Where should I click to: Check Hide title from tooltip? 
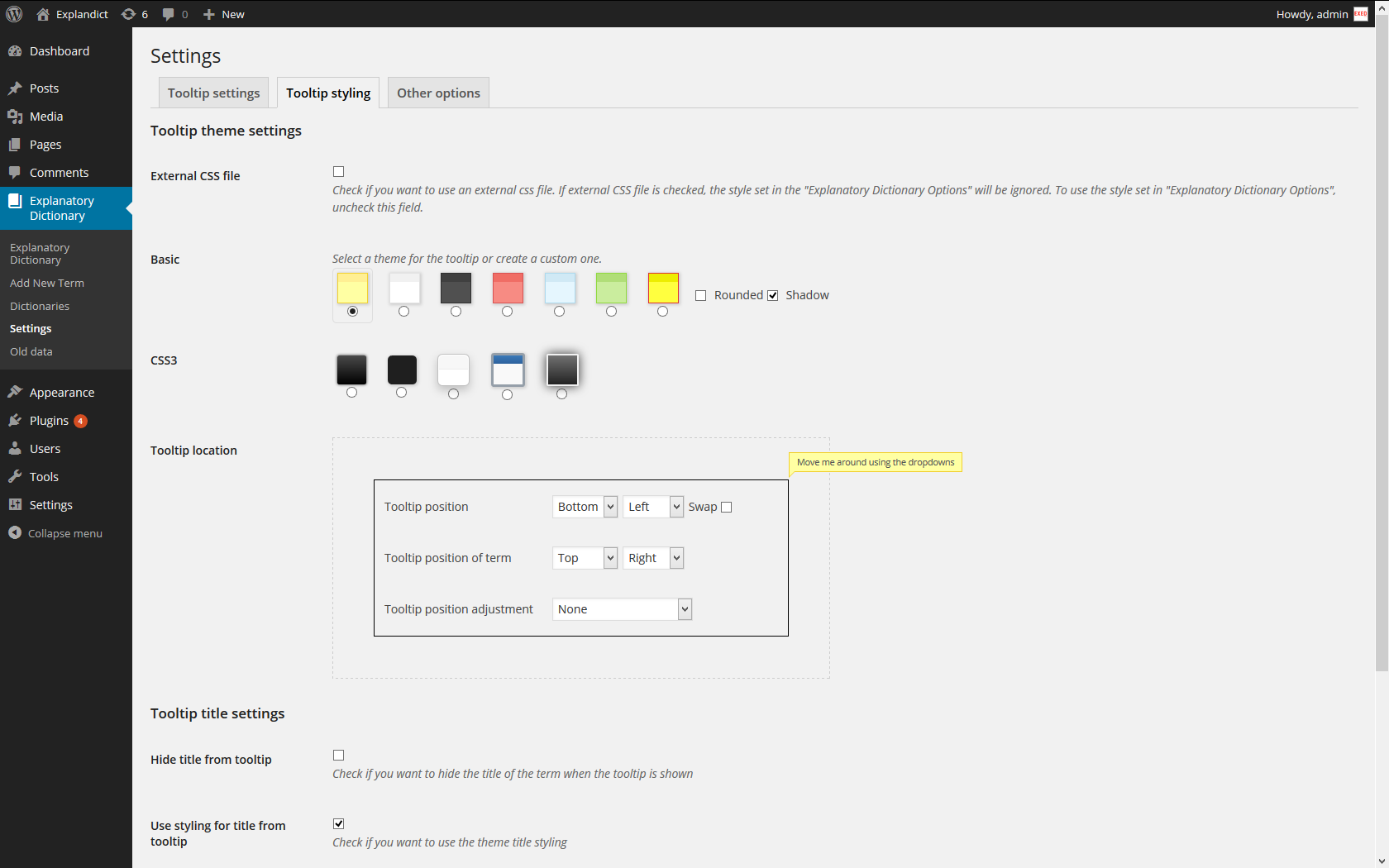coord(338,756)
